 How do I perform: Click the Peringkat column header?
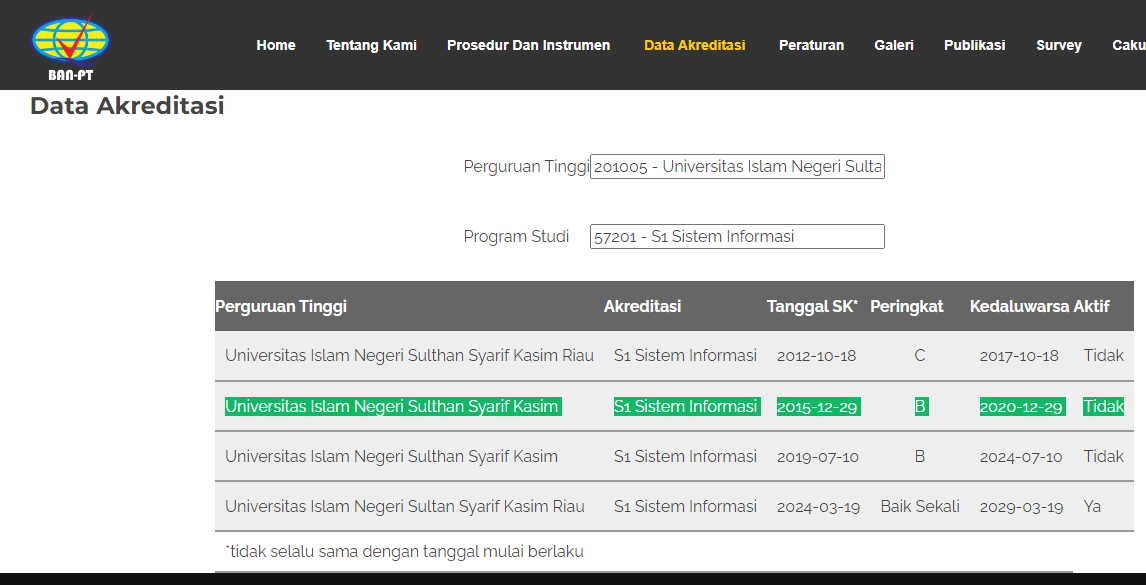click(906, 306)
